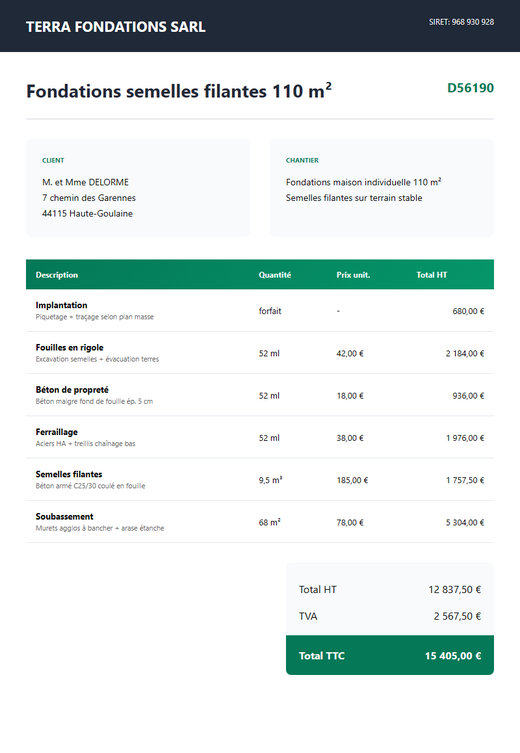Select the Semelles filantes quantity 9,5 m³
Screen dimensions: 520x753
pyautogui.click(x=270, y=480)
